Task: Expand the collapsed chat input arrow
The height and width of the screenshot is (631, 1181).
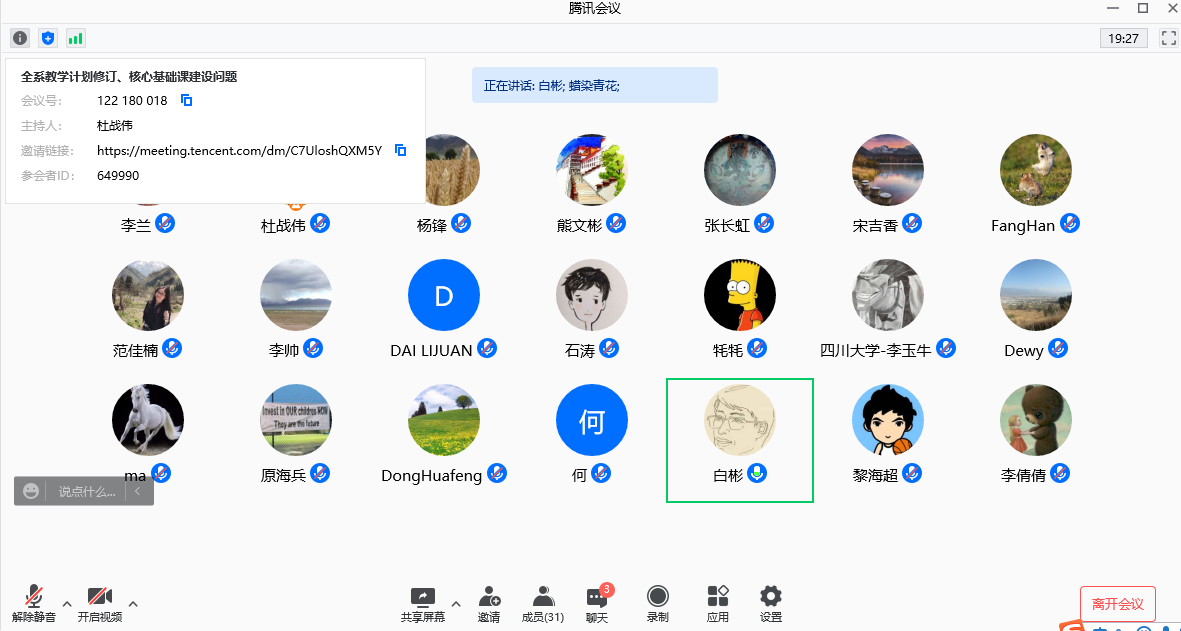Action: point(138,490)
